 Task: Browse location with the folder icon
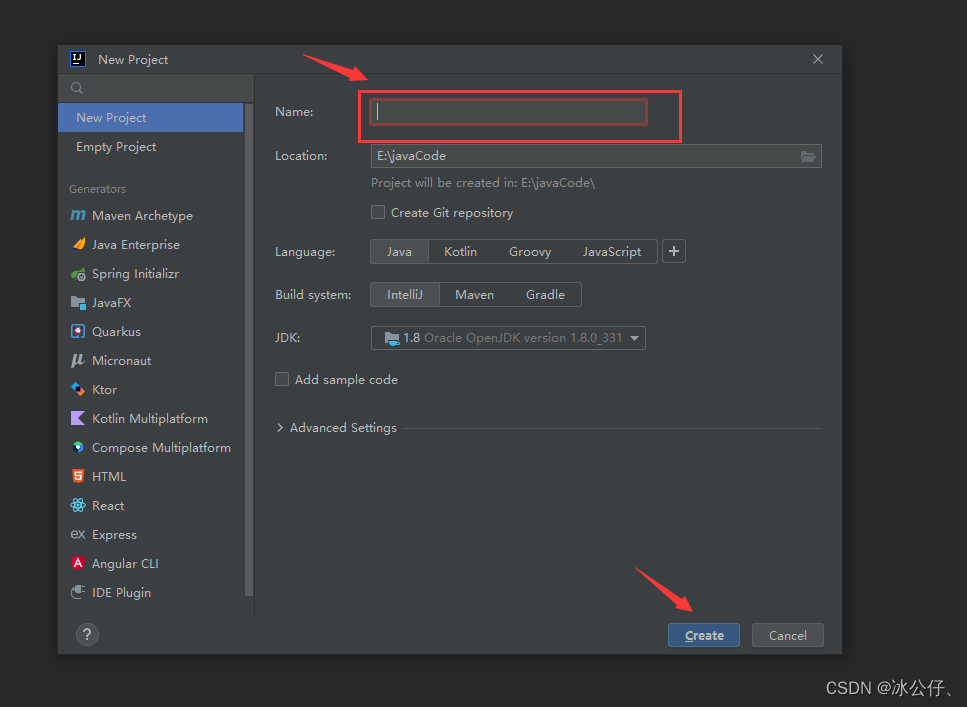(x=808, y=156)
